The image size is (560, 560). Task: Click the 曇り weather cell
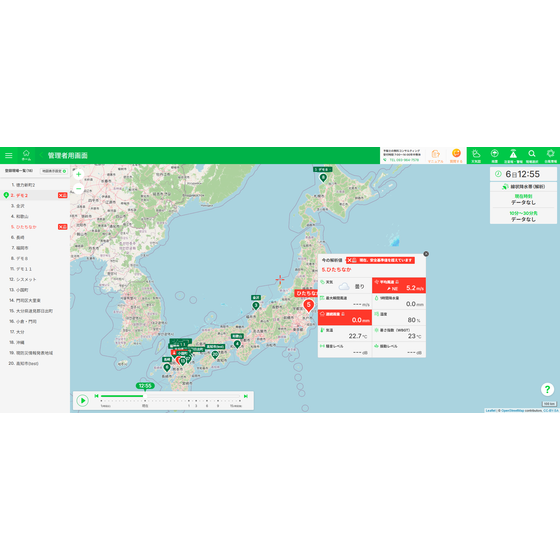click(345, 285)
